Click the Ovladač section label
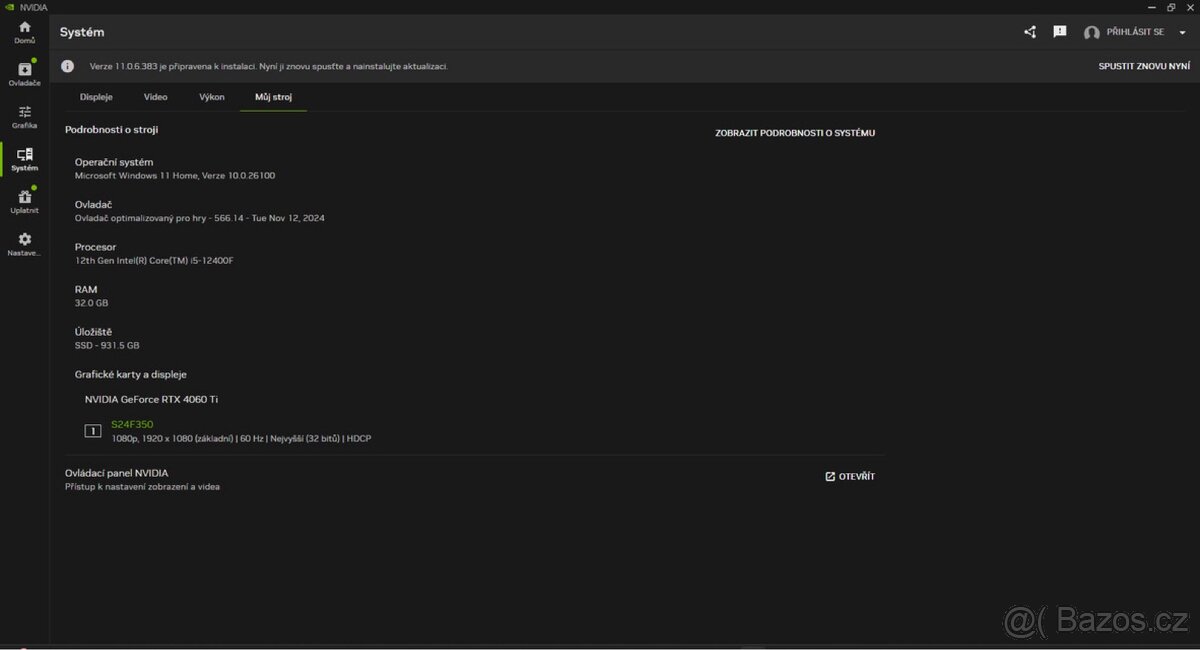 click(93, 204)
